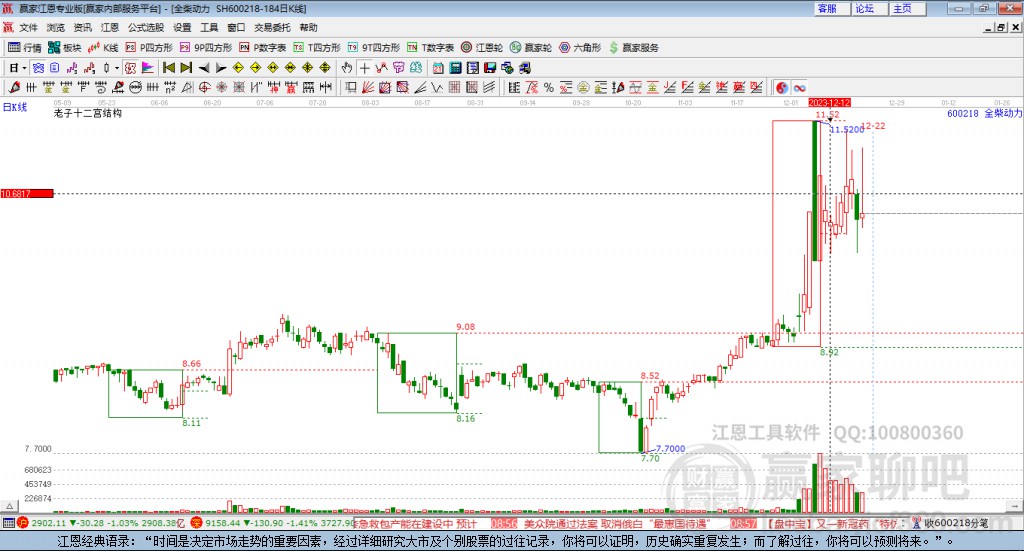The width and height of the screenshot is (1024, 551).
Task: Click the 600218 全柴动力 stock label
Action: (x=984, y=113)
